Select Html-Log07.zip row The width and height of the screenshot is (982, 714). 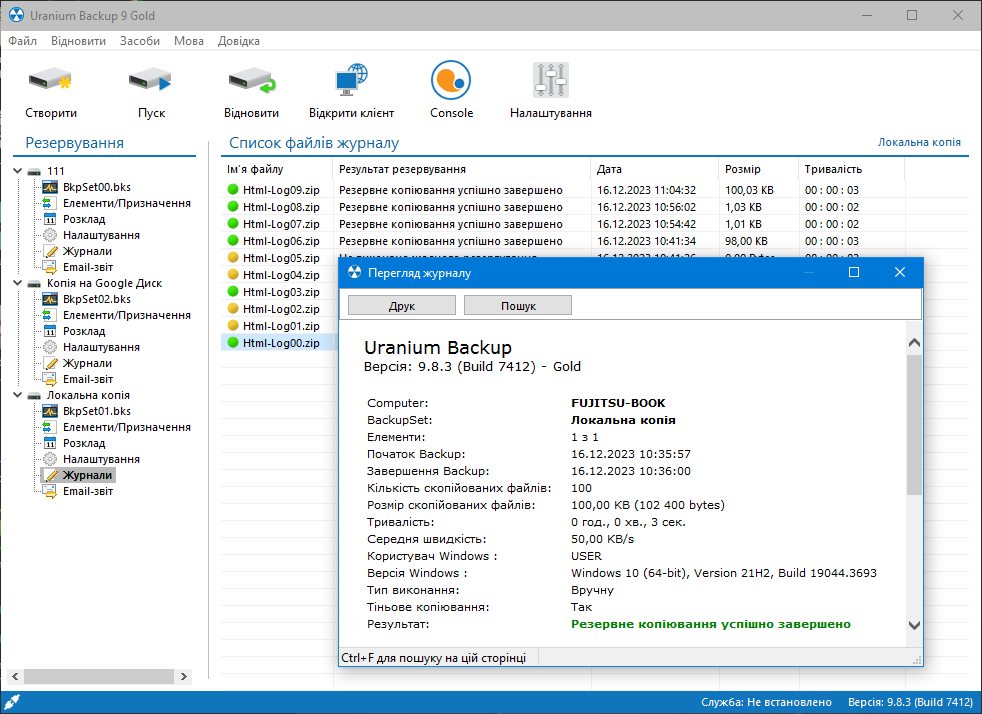[594, 224]
